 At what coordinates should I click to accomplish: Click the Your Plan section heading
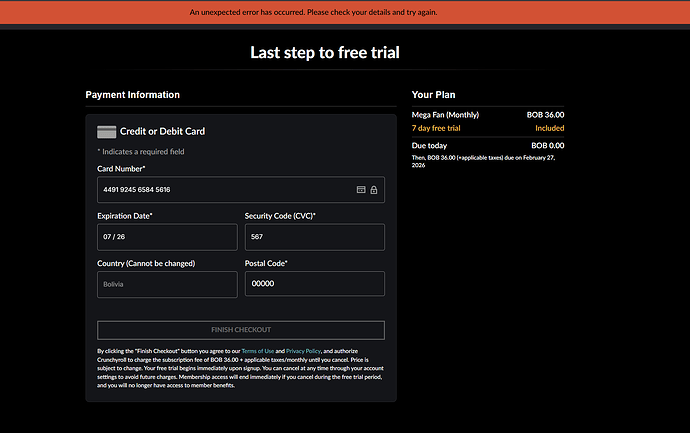click(435, 95)
